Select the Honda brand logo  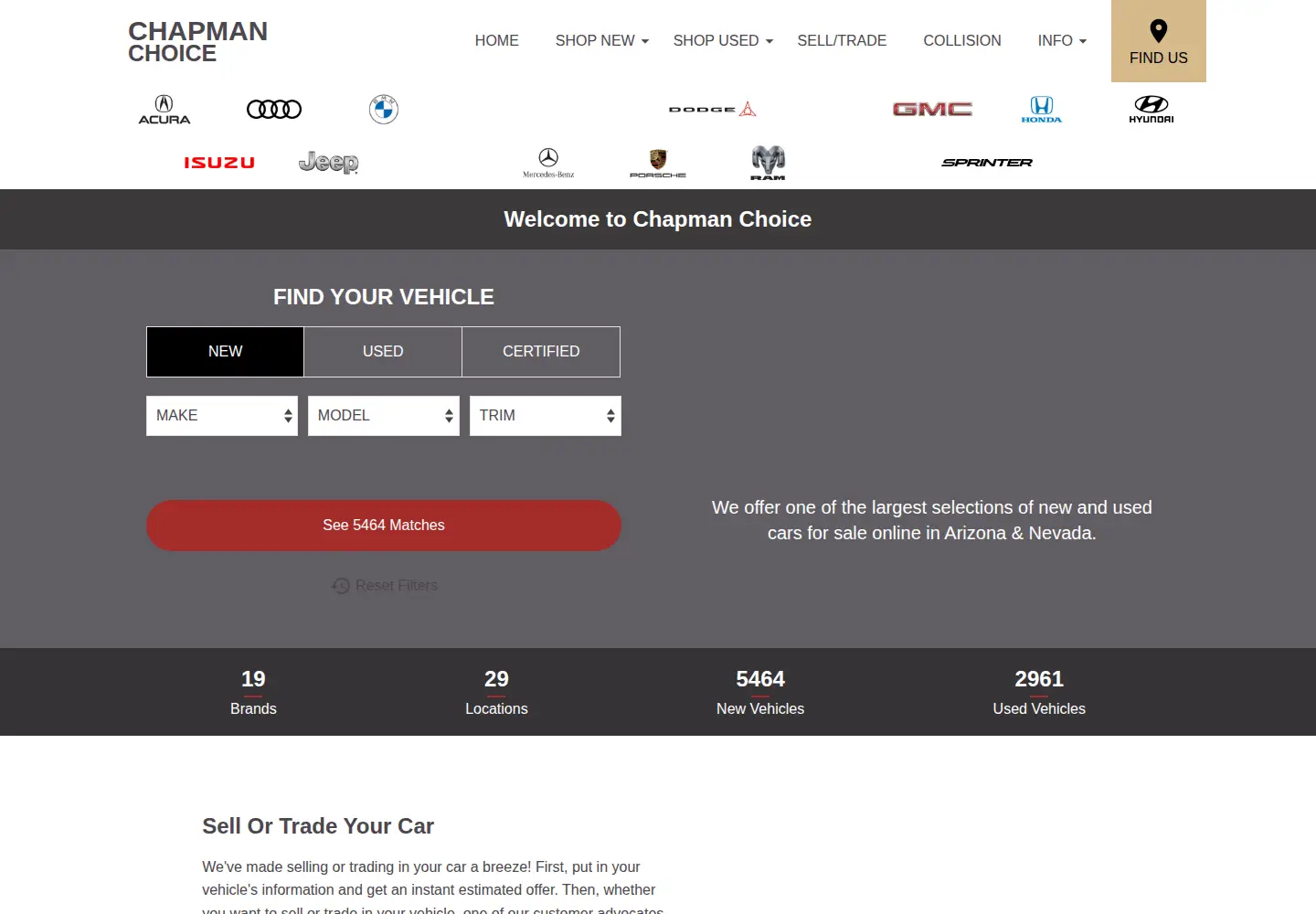pos(1042,110)
